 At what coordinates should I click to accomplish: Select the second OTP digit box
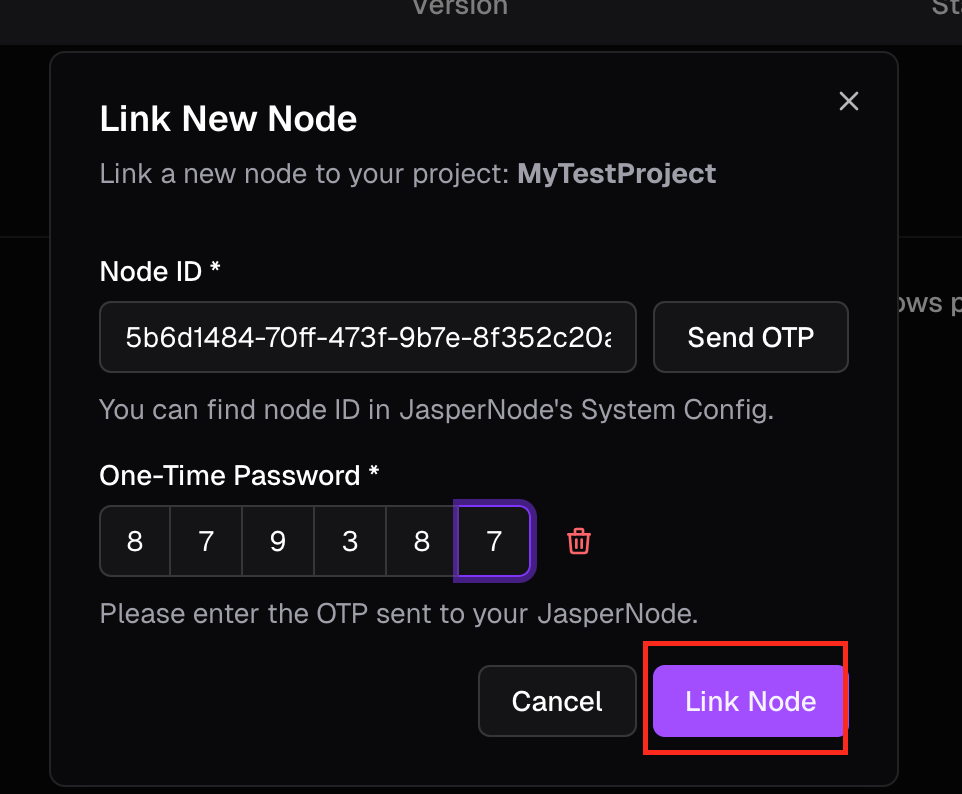206,541
